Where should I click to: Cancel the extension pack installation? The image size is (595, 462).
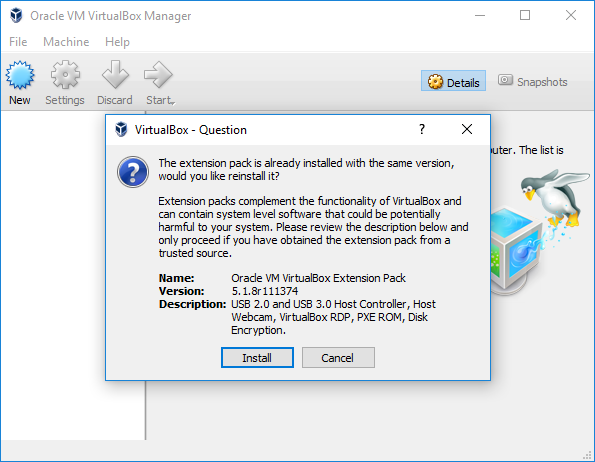338,357
